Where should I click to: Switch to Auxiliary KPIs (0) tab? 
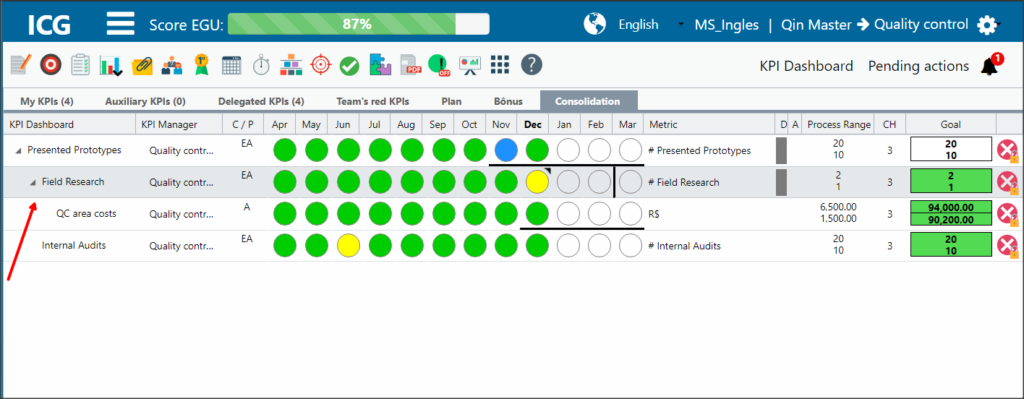pos(145,101)
